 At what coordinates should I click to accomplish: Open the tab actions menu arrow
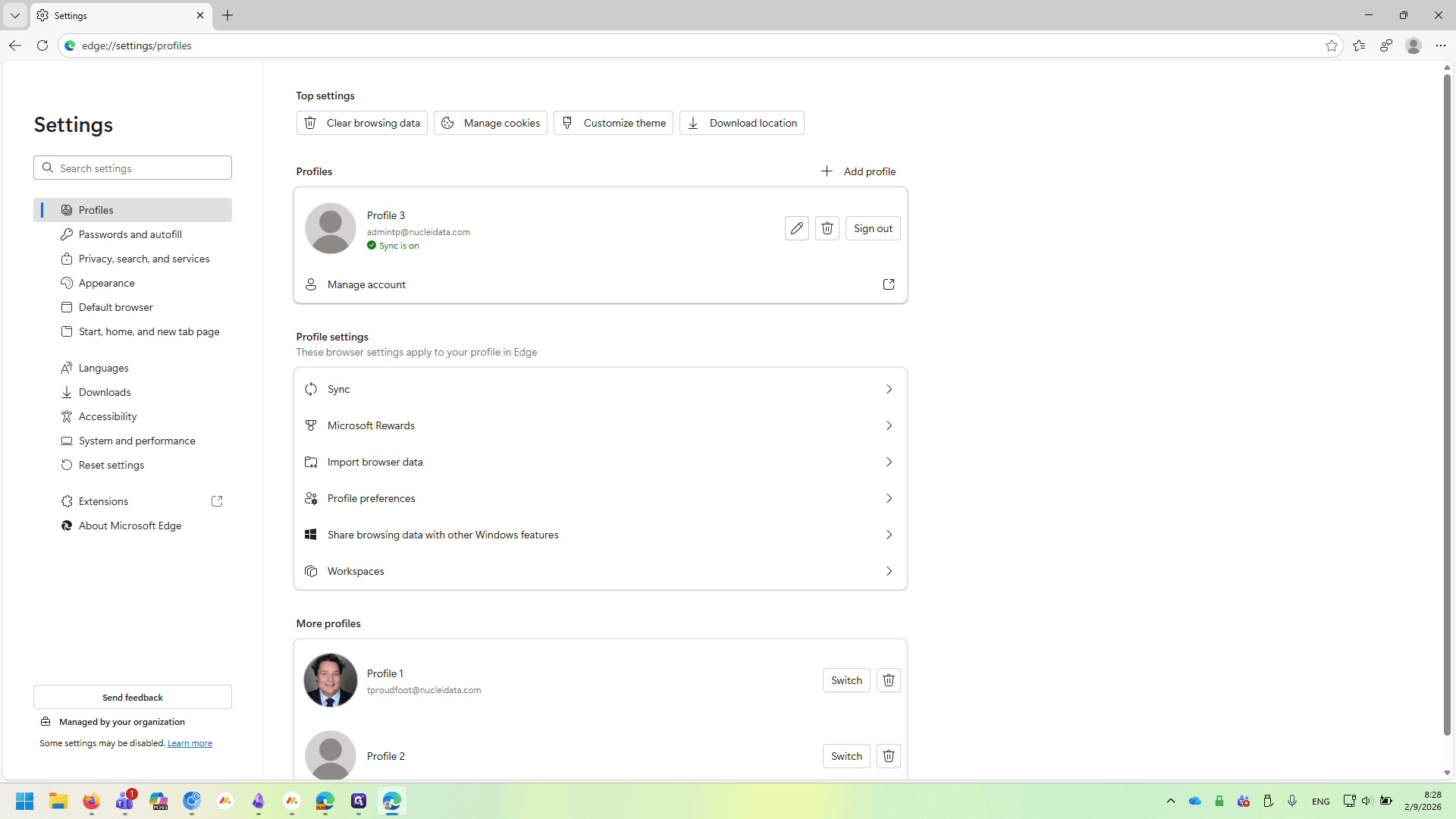point(15,15)
